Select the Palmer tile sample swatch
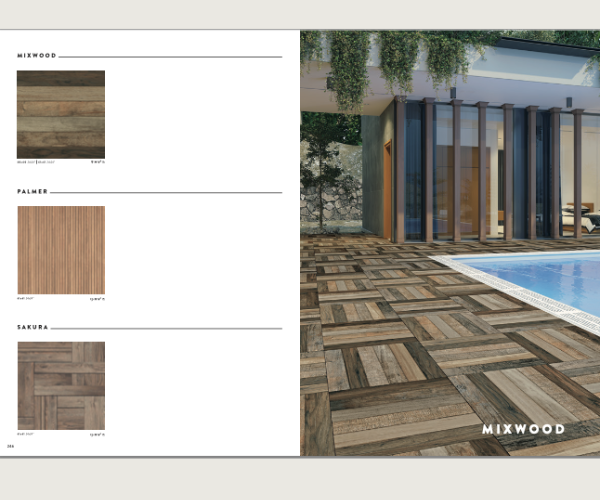Screen dimensions: 600x500 (x=61, y=250)
